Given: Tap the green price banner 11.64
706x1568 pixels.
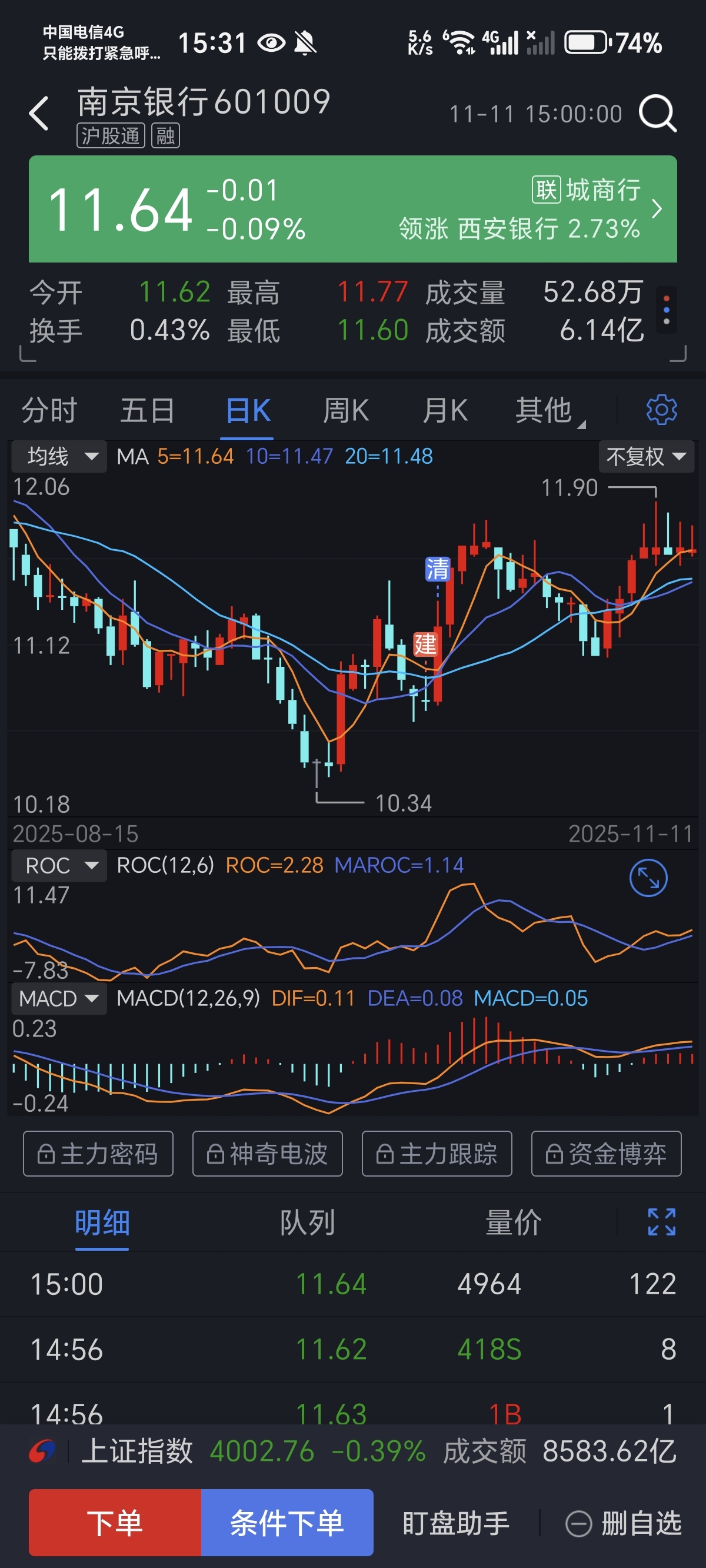Looking at the screenshot, I should [353, 209].
